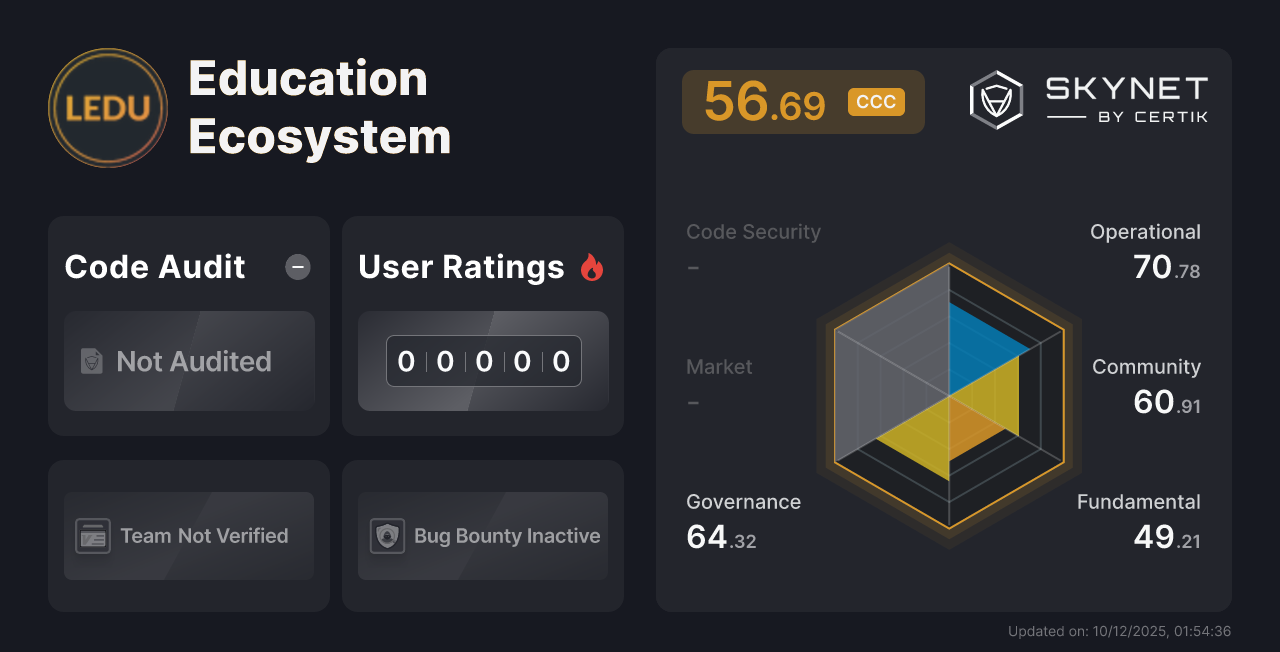Screen dimensions: 1280x652
Task: Toggle the Team Not Verified status
Action: [x=188, y=536]
